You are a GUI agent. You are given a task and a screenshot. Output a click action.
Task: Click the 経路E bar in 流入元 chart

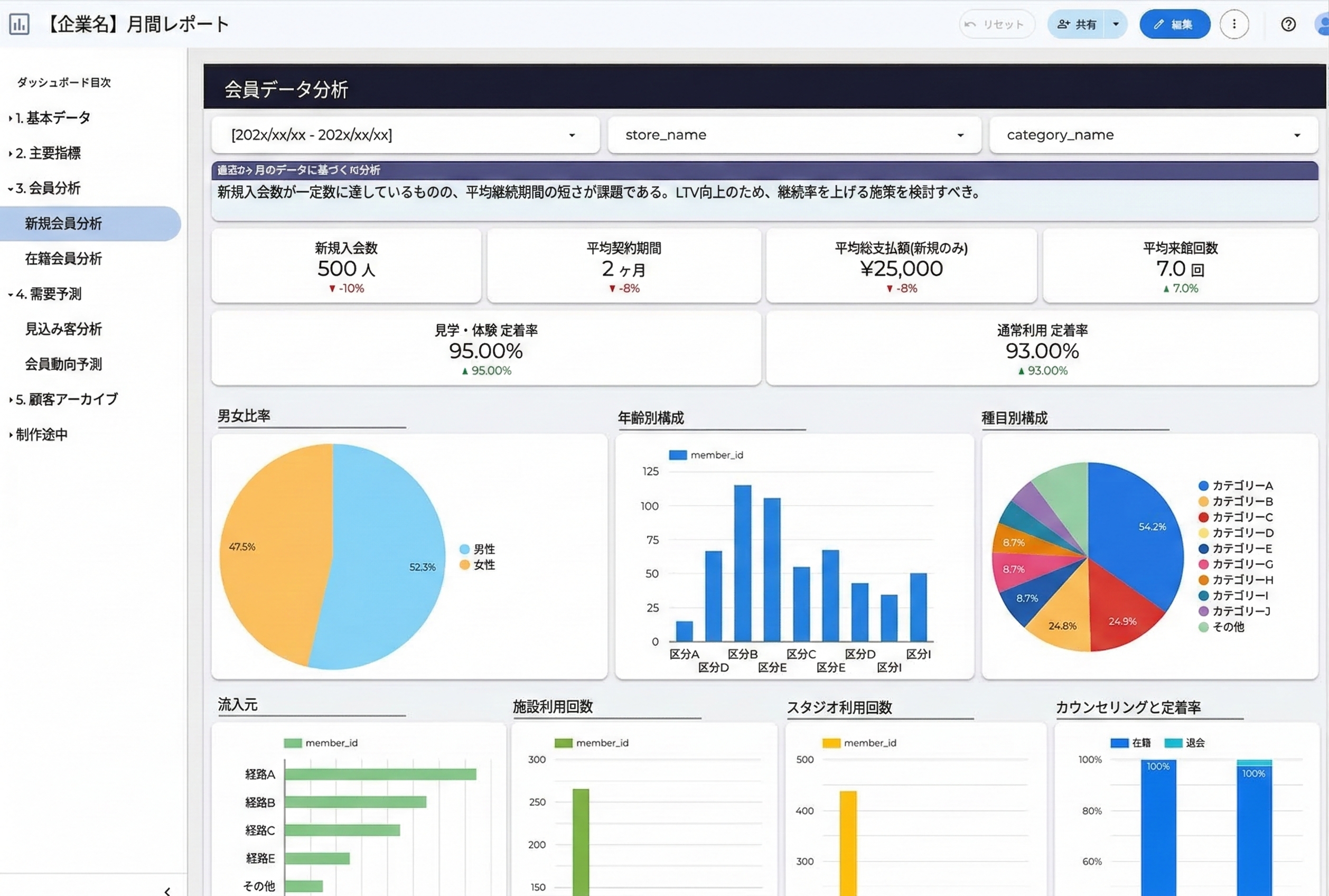click(x=317, y=858)
